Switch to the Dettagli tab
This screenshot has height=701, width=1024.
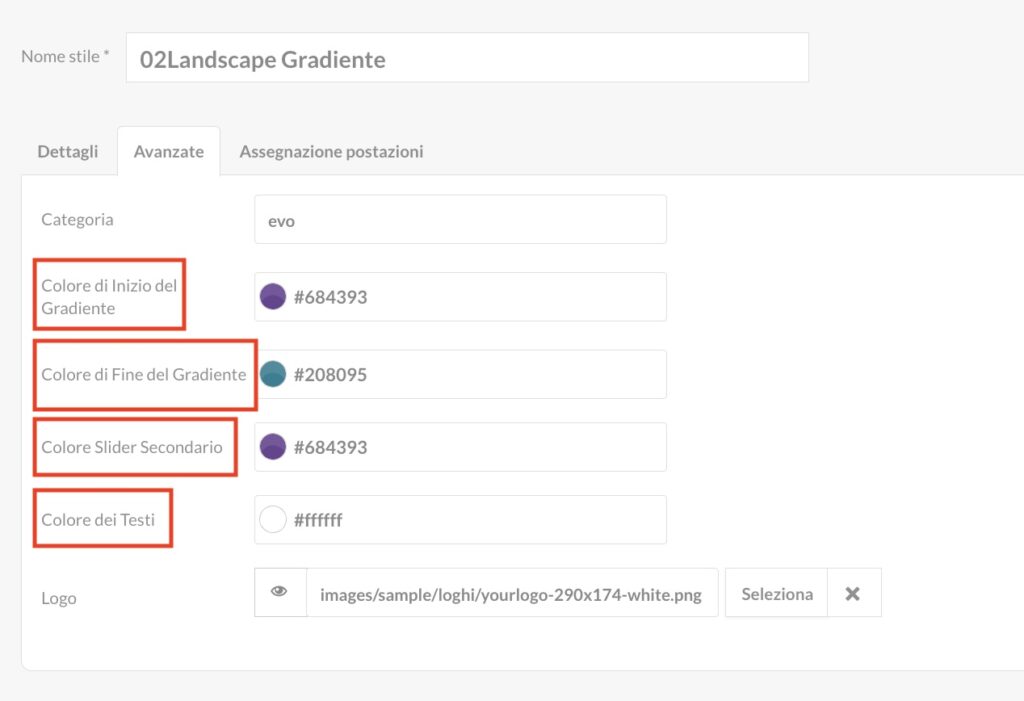tap(68, 152)
